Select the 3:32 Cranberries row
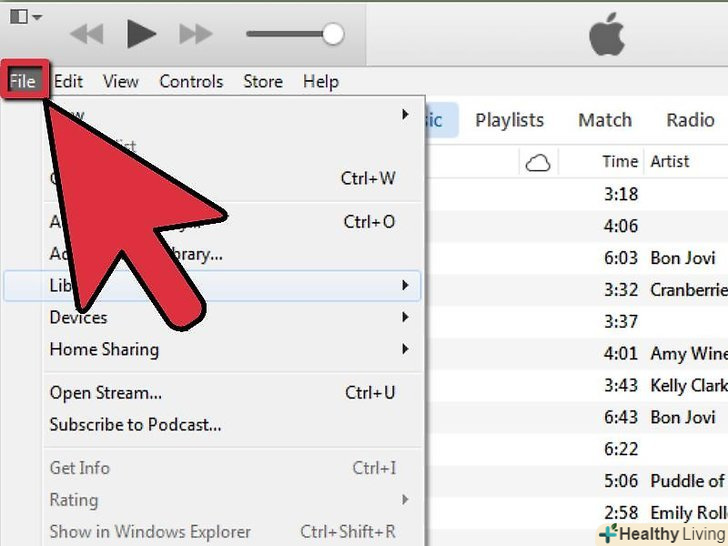The height and width of the screenshot is (546, 728). 578,290
